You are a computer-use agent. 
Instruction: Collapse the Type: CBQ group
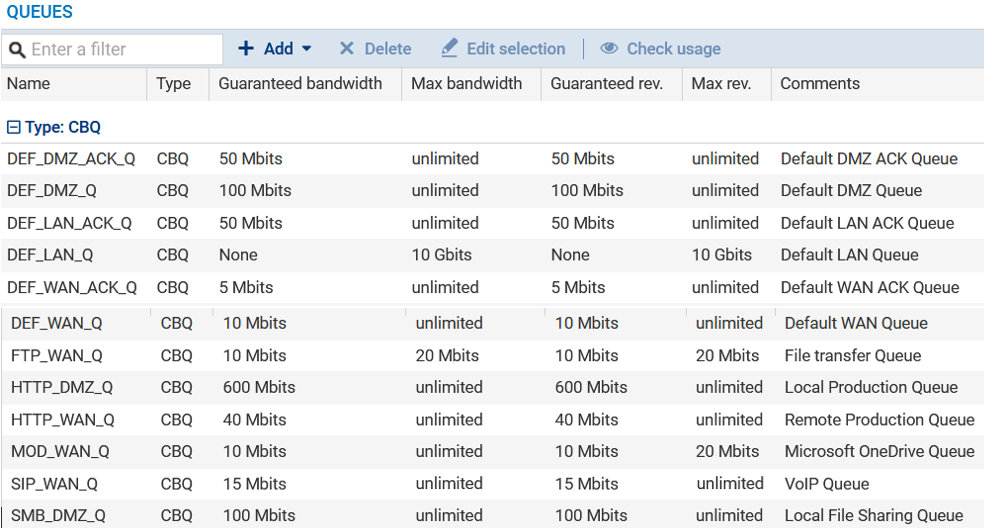[x=14, y=127]
